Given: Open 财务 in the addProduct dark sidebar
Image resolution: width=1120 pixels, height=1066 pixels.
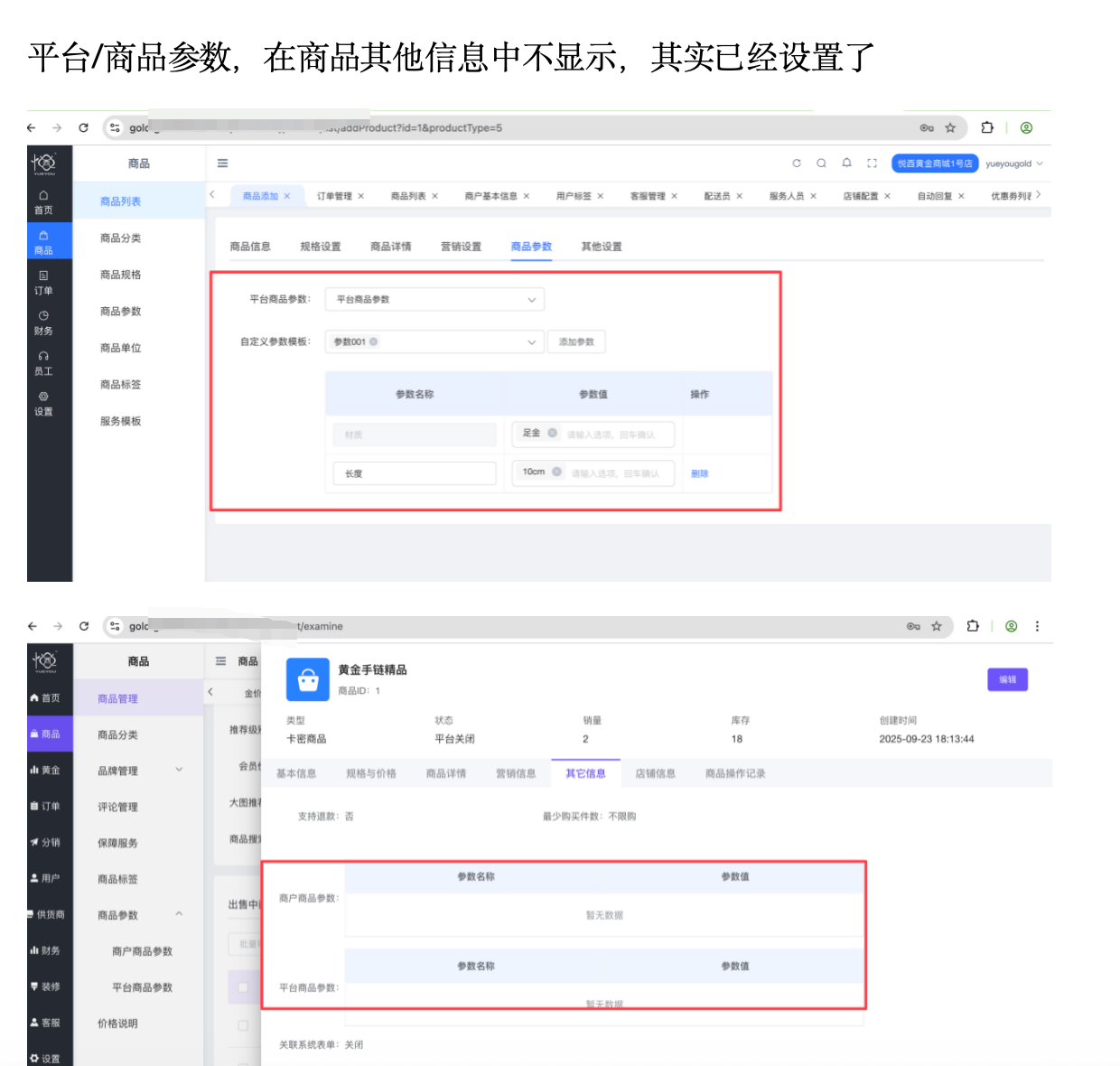Looking at the screenshot, I should point(43,323).
